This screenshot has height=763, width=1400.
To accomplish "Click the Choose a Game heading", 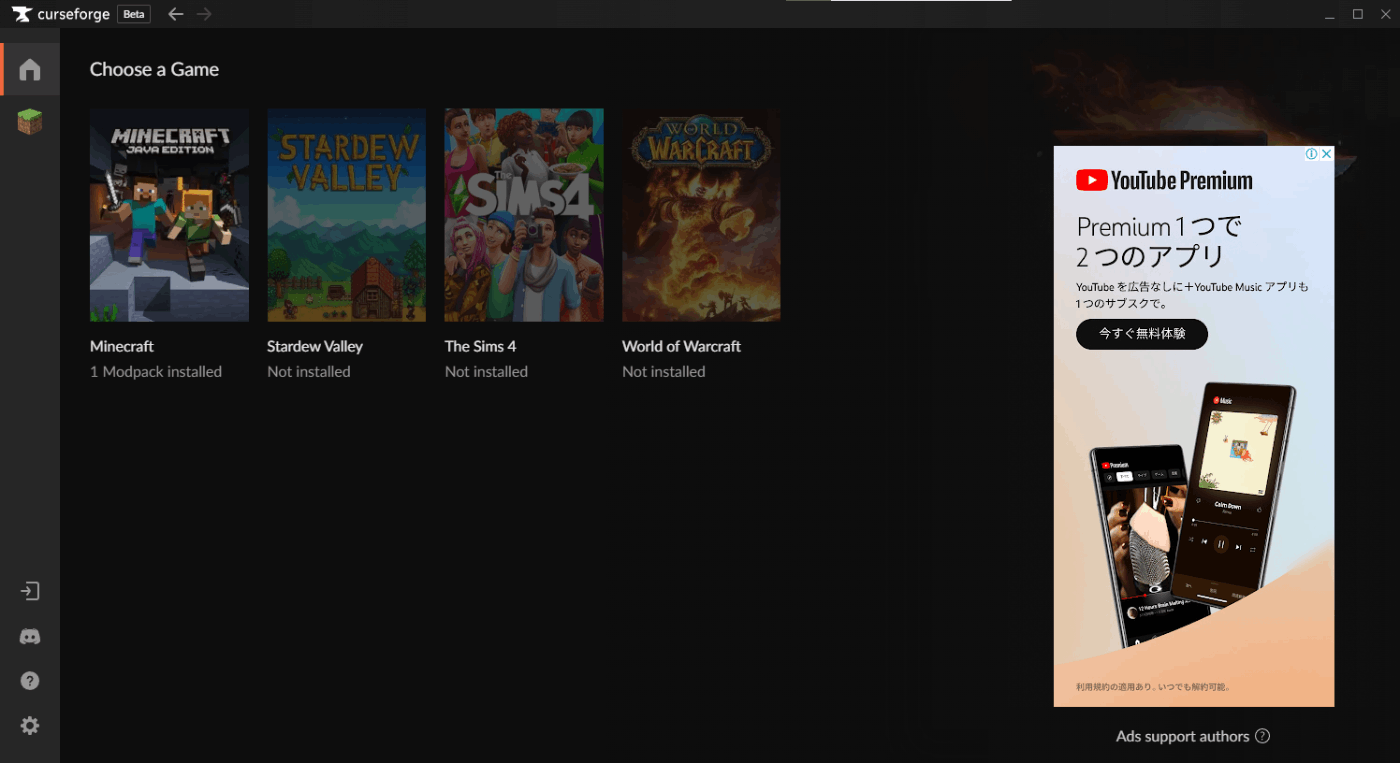I will (x=154, y=69).
